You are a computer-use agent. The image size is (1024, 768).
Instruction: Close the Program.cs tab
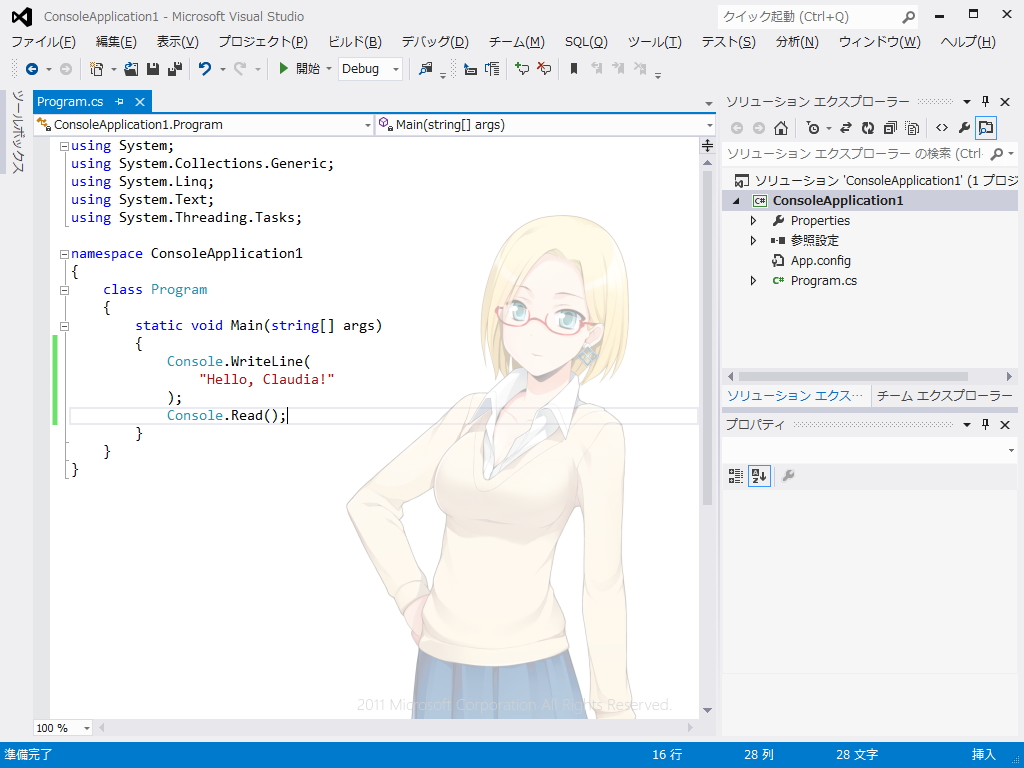[140, 102]
